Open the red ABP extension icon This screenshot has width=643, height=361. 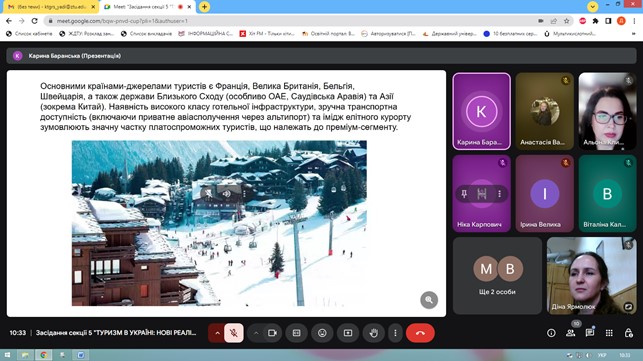click(582, 21)
